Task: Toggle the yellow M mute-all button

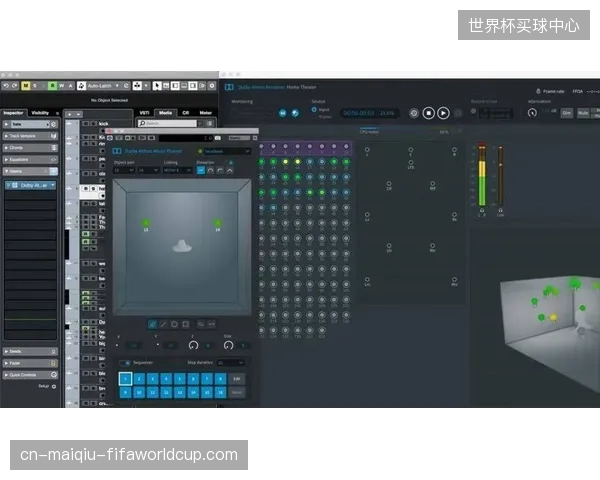Action: pyautogui.click(x=25, y=85)
